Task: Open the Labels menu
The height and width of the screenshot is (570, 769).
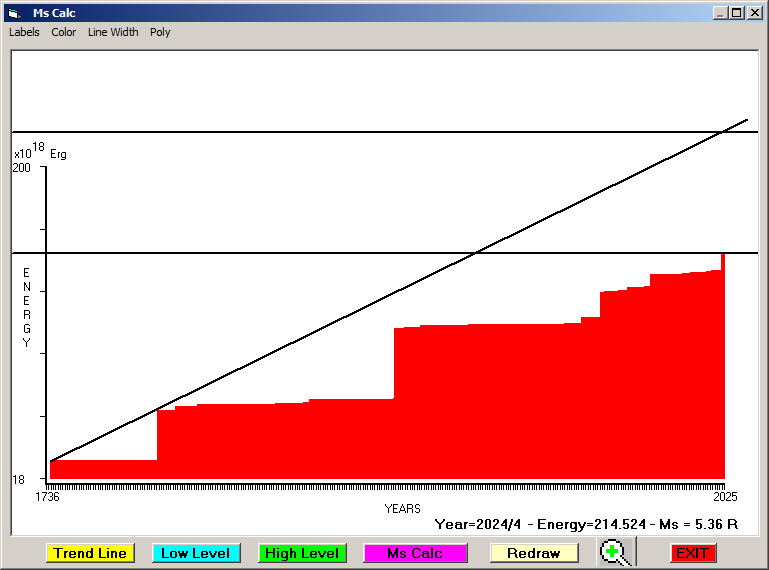Action: (x=24, y=32)
